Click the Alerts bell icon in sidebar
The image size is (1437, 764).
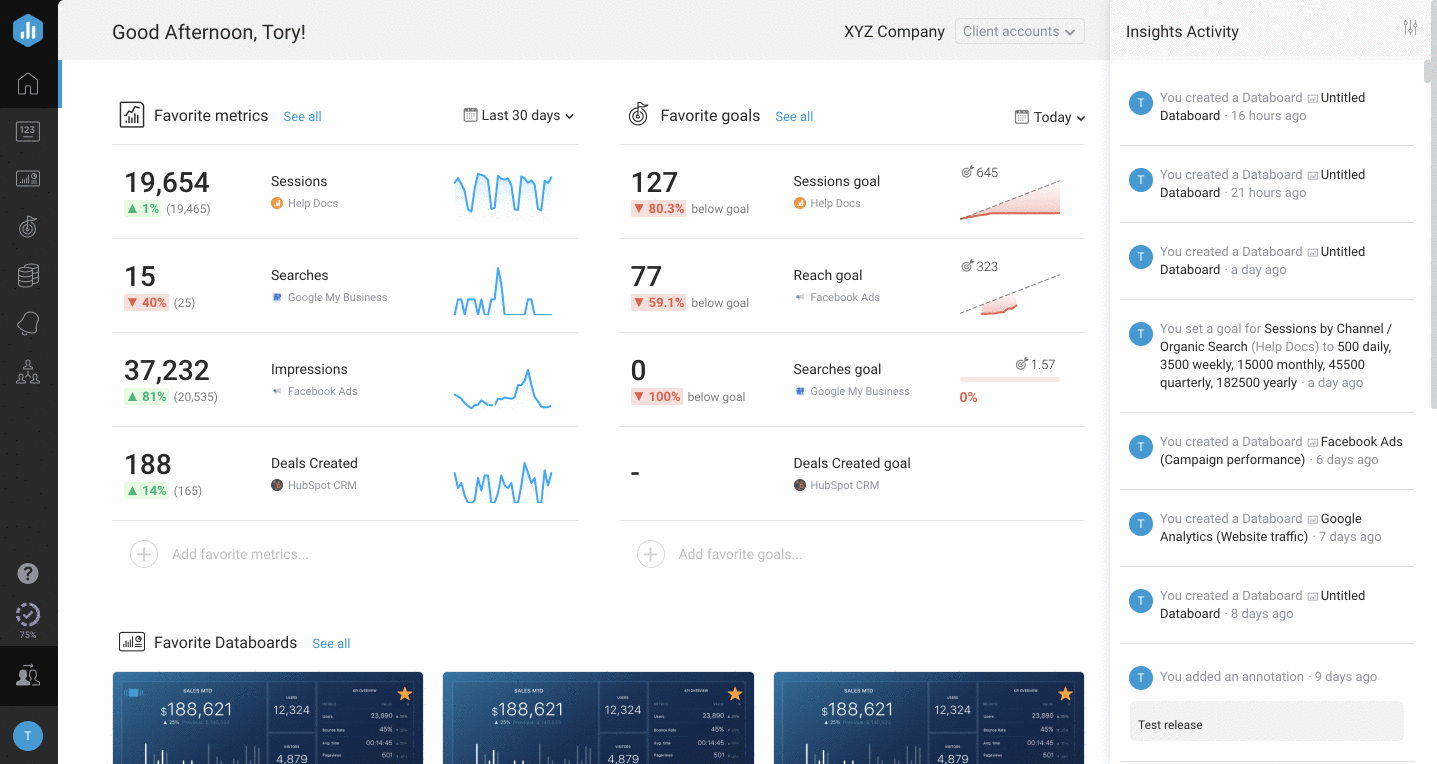28,323
